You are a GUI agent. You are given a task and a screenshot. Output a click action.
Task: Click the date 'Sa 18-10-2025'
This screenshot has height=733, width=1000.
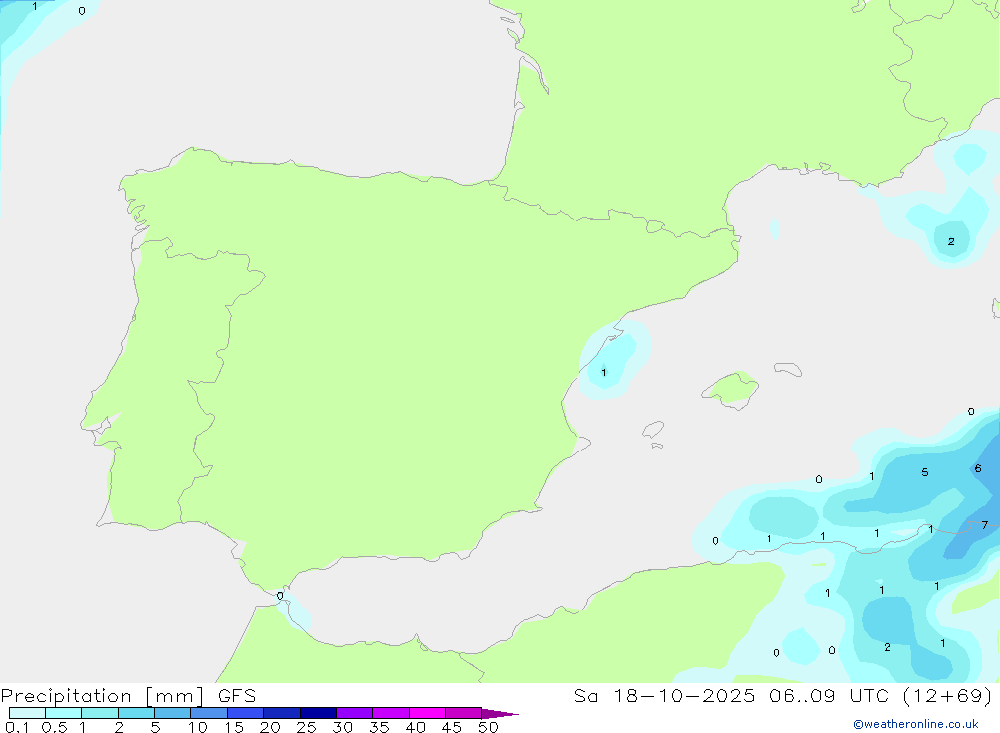tap(664, 695)
